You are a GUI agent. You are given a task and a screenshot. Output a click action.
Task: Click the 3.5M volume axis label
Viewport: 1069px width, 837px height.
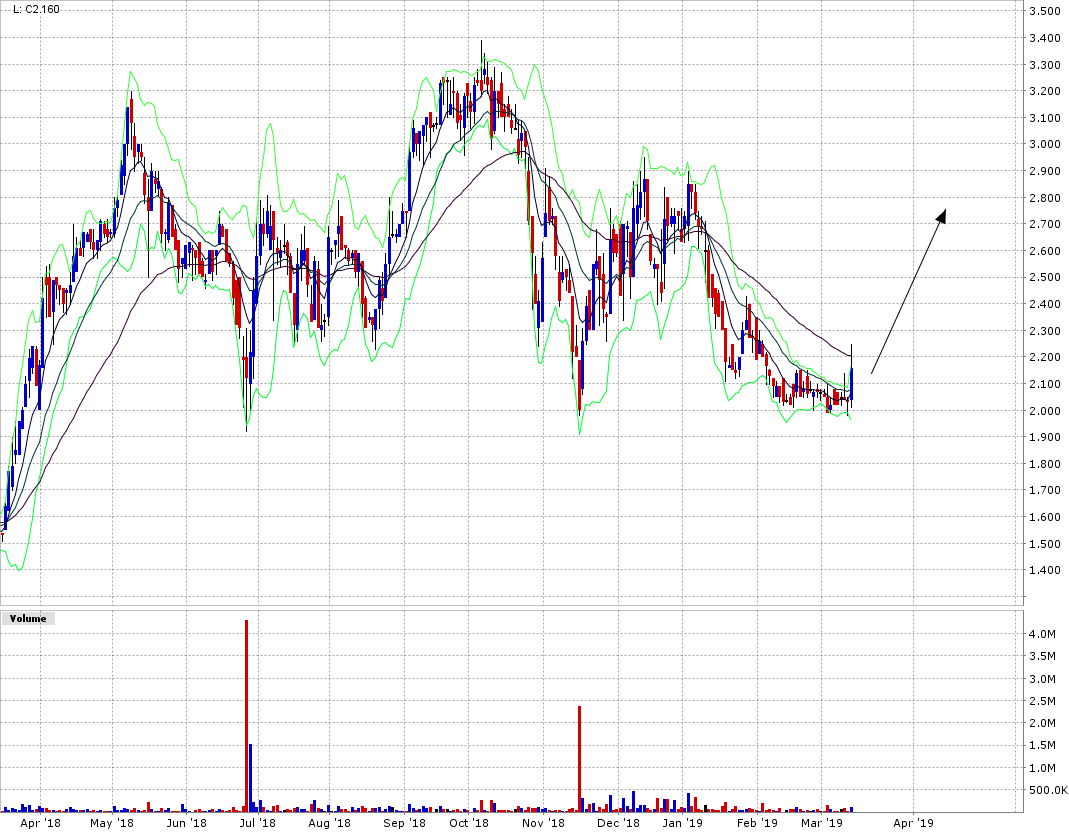pos(1042,656)
